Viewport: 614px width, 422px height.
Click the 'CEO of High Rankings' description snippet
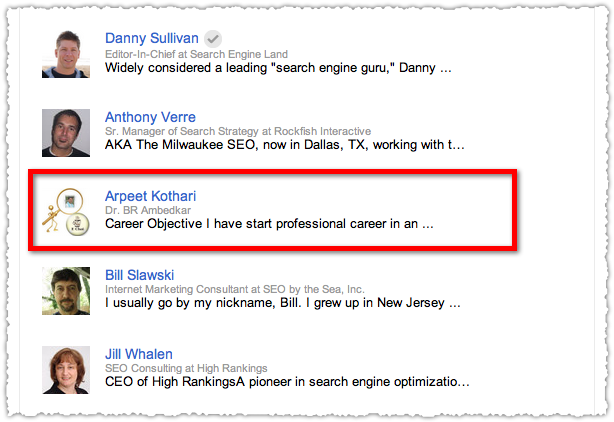[287, 382]
